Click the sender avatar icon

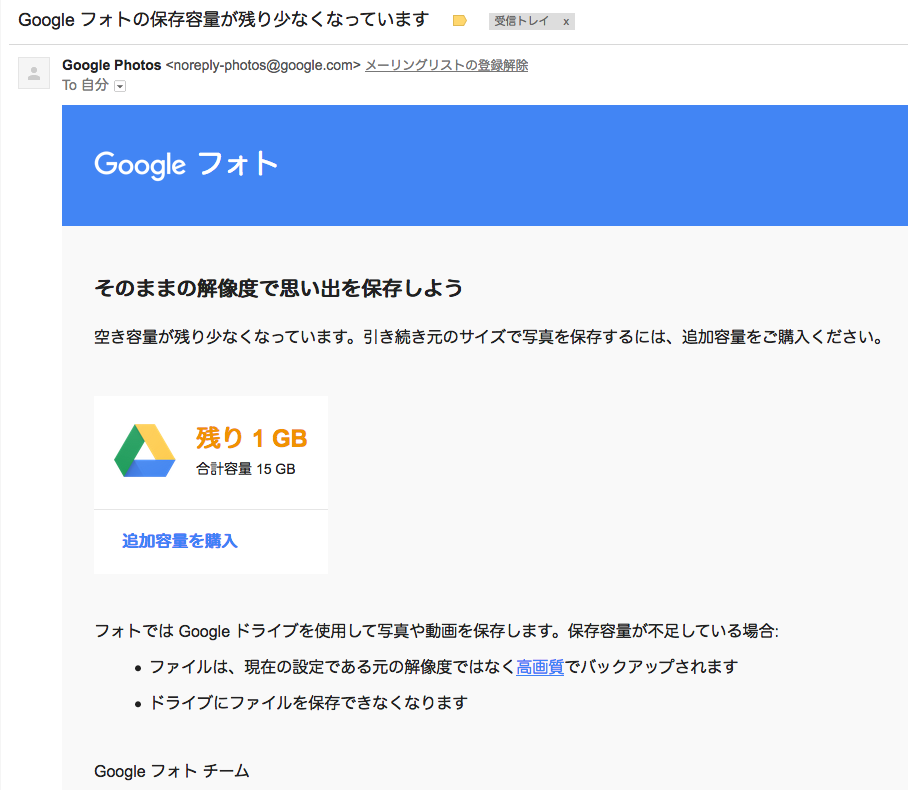click(x=34, y=73)
